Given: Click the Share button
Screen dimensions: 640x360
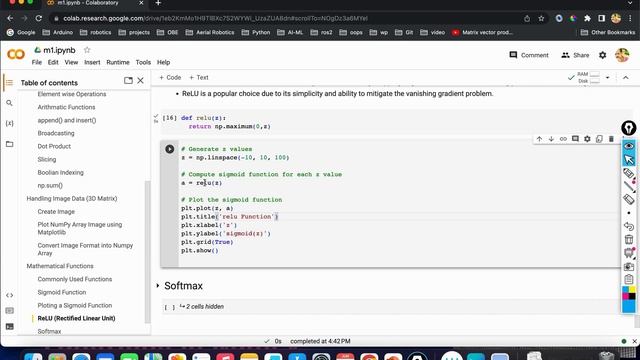Looking at the screenshot, I should (575, 55).
